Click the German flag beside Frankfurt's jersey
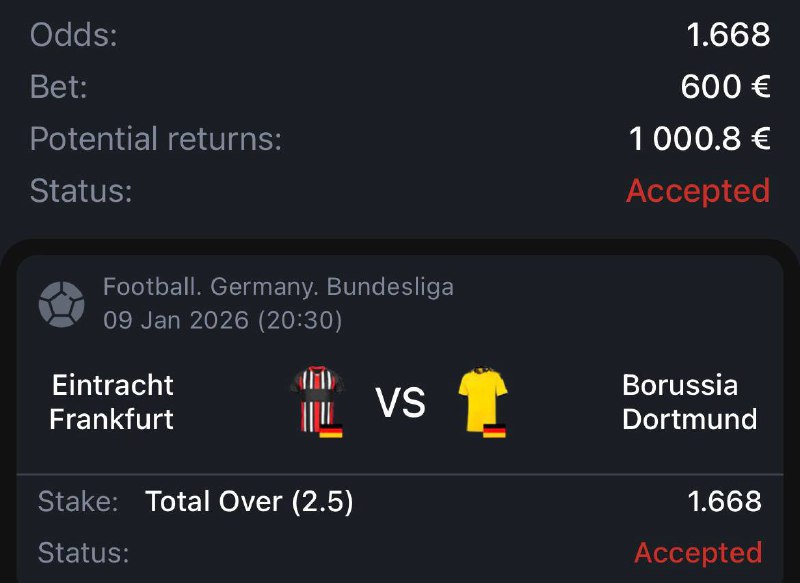 tap(332, 430)
